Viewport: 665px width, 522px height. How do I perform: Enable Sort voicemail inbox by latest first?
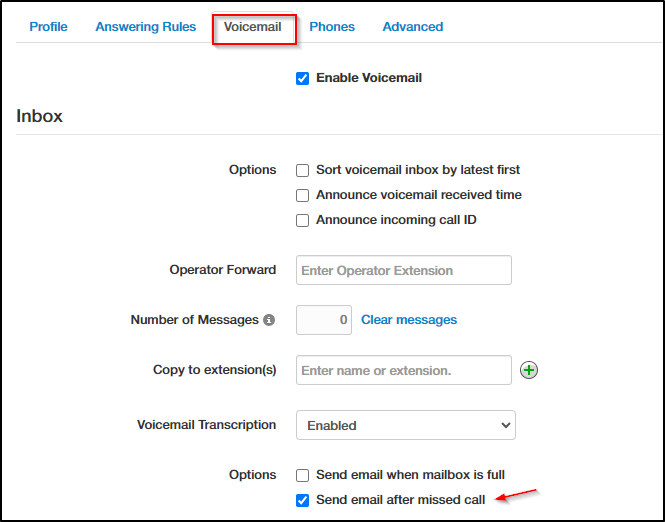point(303,170)
